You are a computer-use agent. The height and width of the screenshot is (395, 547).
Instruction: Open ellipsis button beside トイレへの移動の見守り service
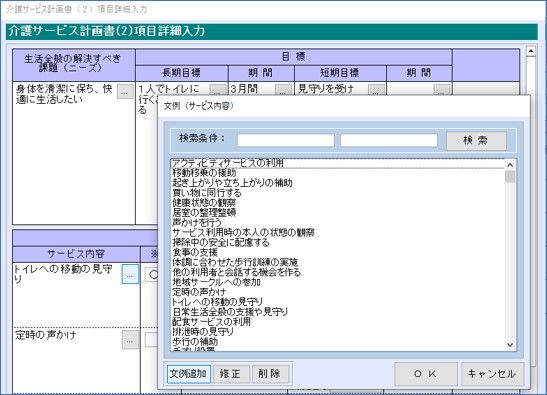(130, 274)
